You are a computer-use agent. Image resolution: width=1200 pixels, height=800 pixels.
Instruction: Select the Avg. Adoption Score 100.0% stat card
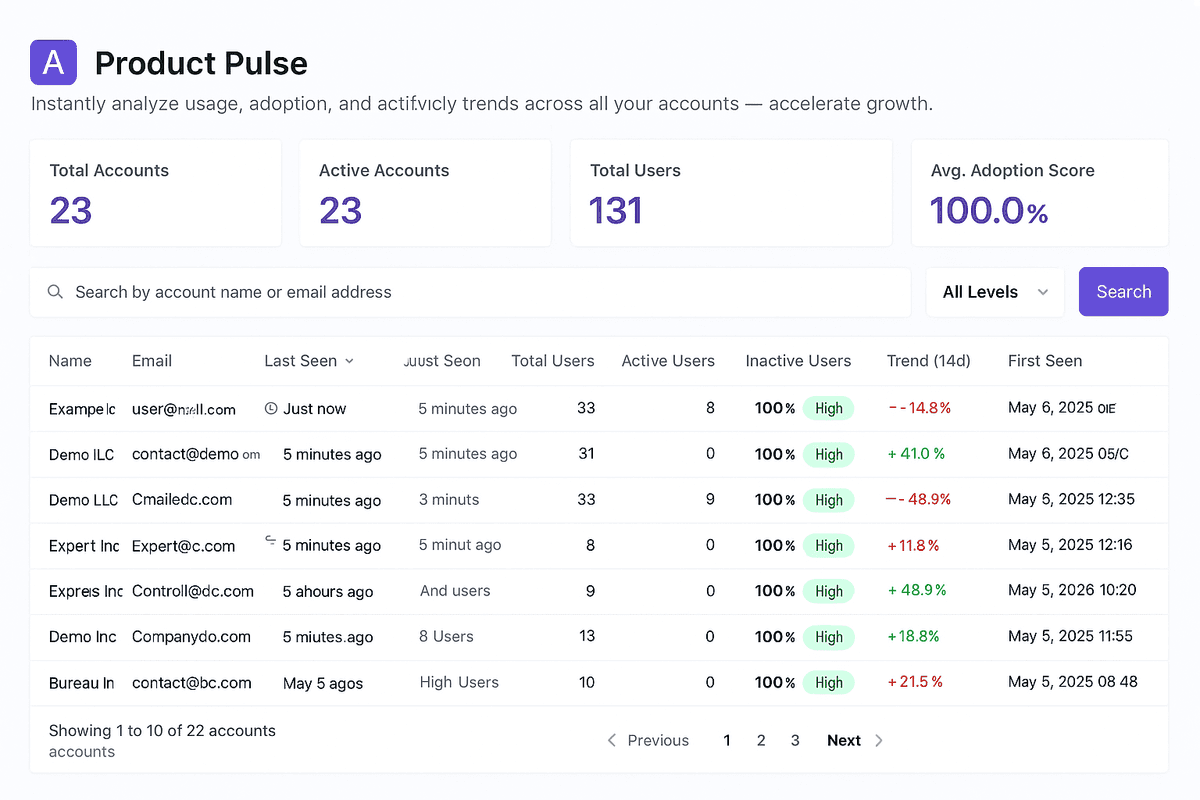click(x=1040, y=192)
